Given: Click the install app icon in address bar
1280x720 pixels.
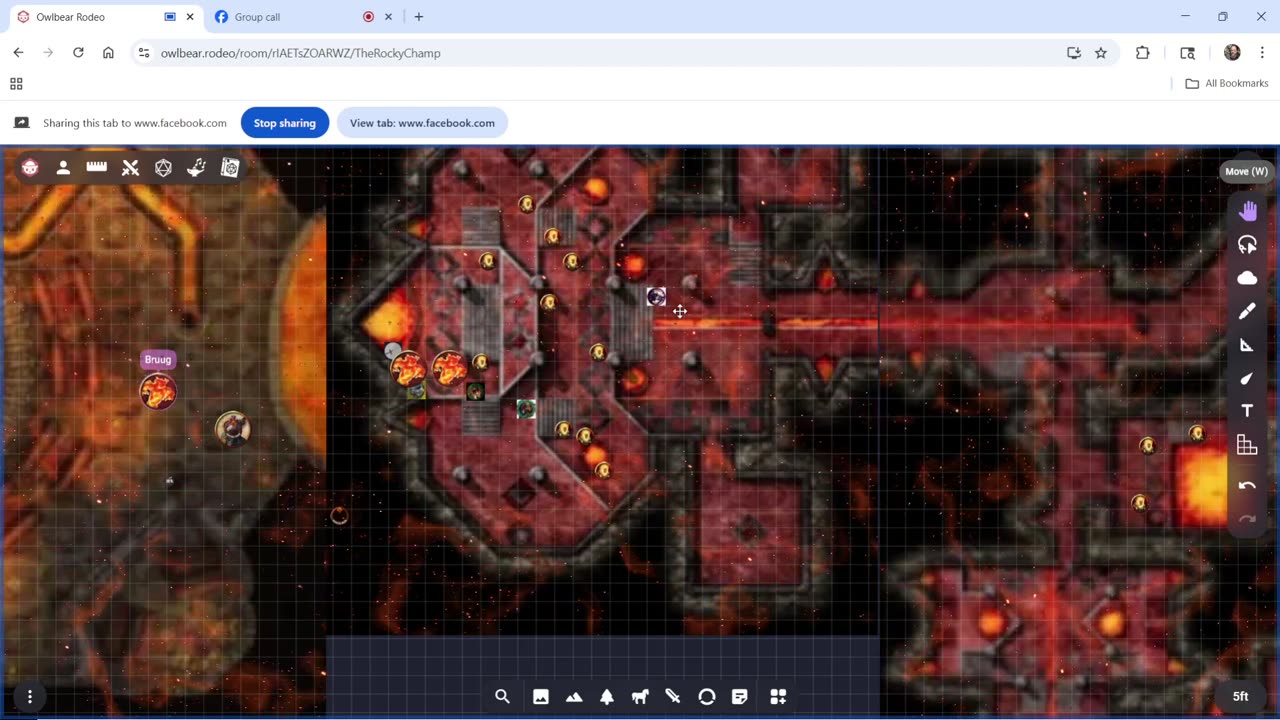Looking at the screenshot, I should click(x=1074, y=53).
